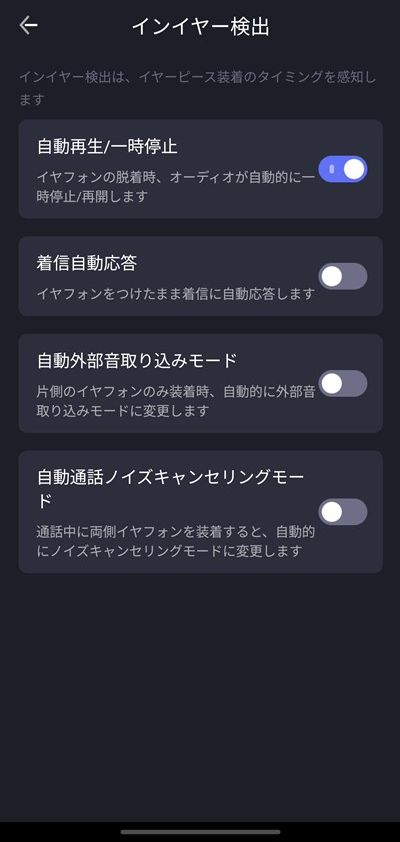Tap the 自動外部音取り込みモード heading label

point(137,361)
